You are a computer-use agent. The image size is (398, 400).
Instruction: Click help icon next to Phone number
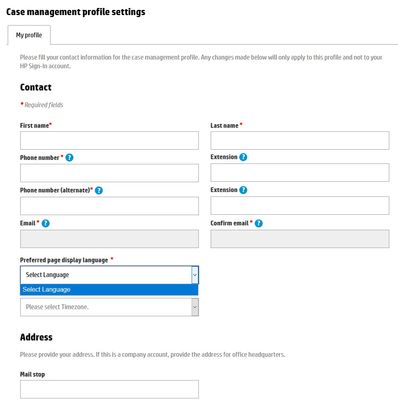point(69,158)
